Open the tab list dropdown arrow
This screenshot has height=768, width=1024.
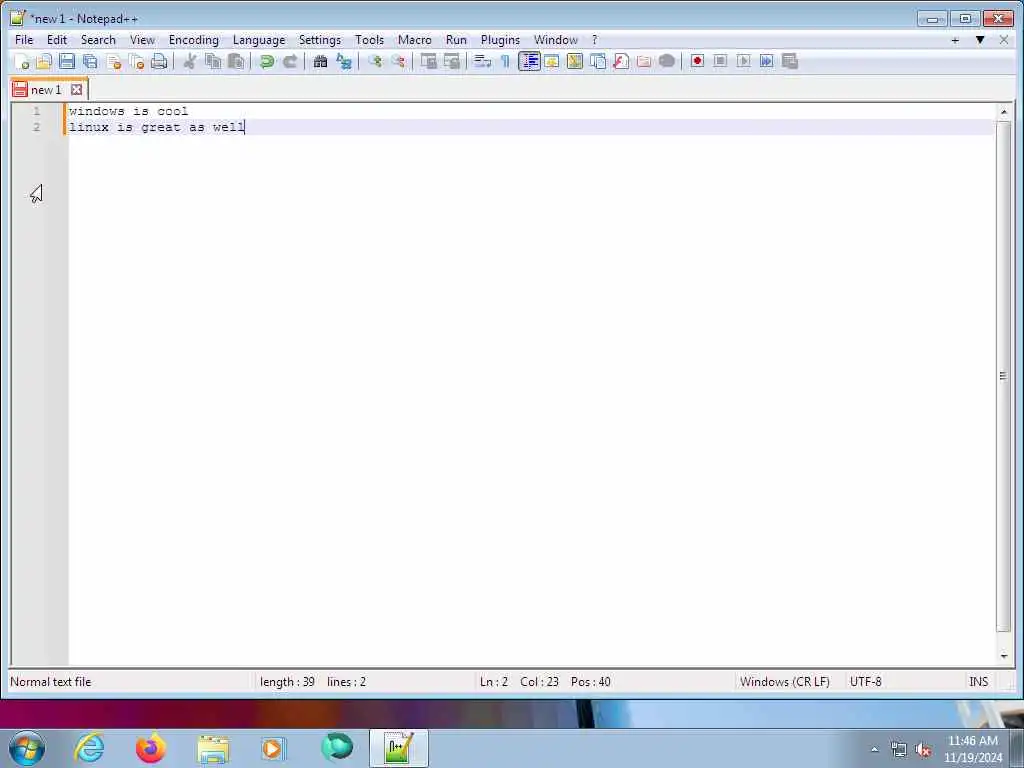coord(980,40)
